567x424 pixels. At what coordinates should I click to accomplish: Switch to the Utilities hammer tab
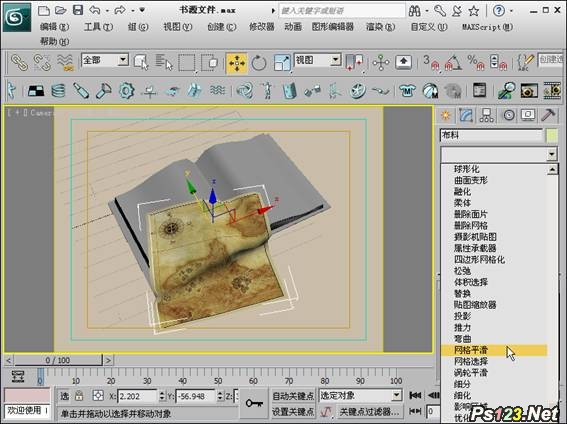coord(549,116)
